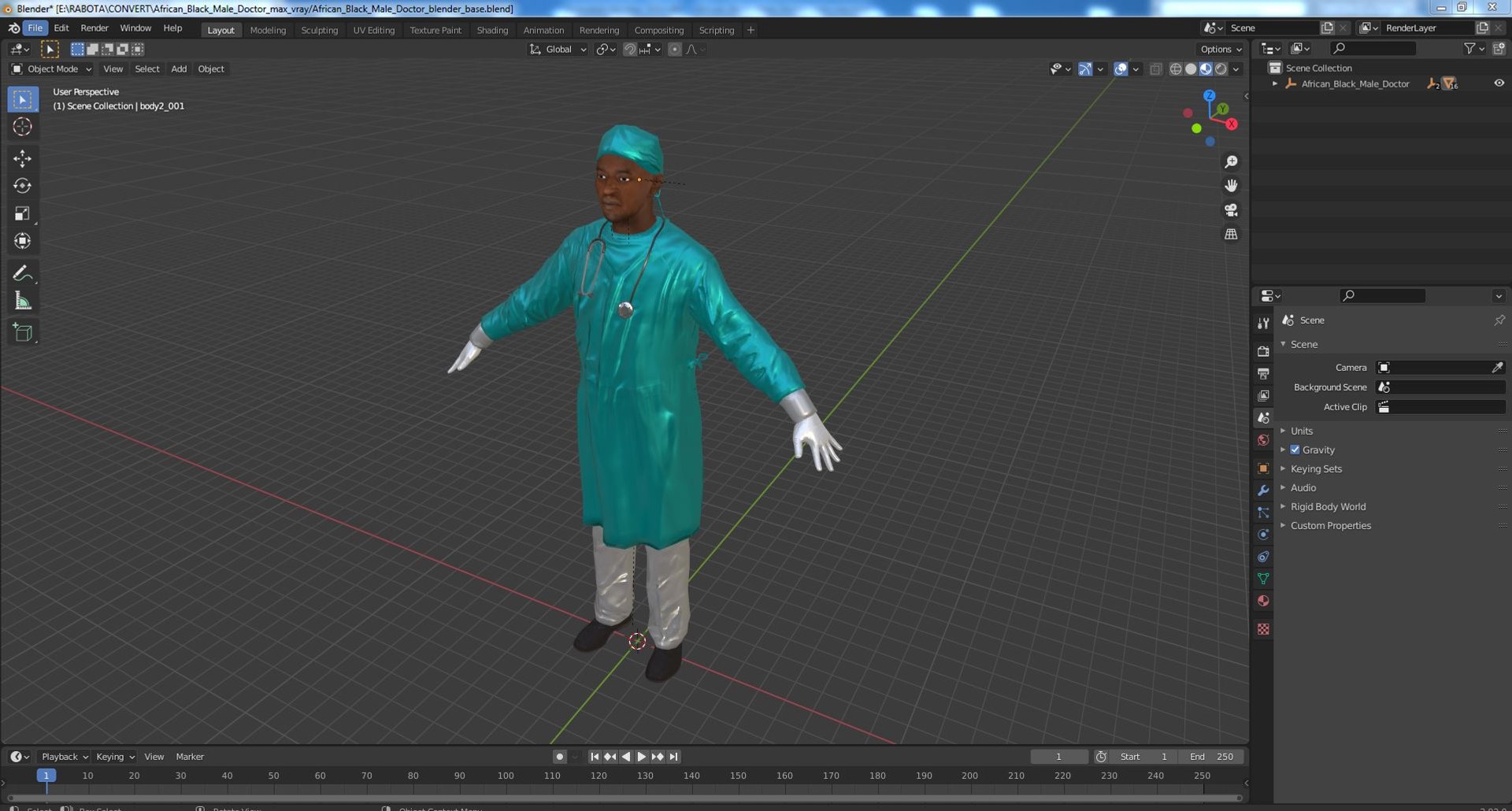1512x811 pixels.
Task: Switch to the Sculpting workspace tab
Action: (x=319, y=30)
